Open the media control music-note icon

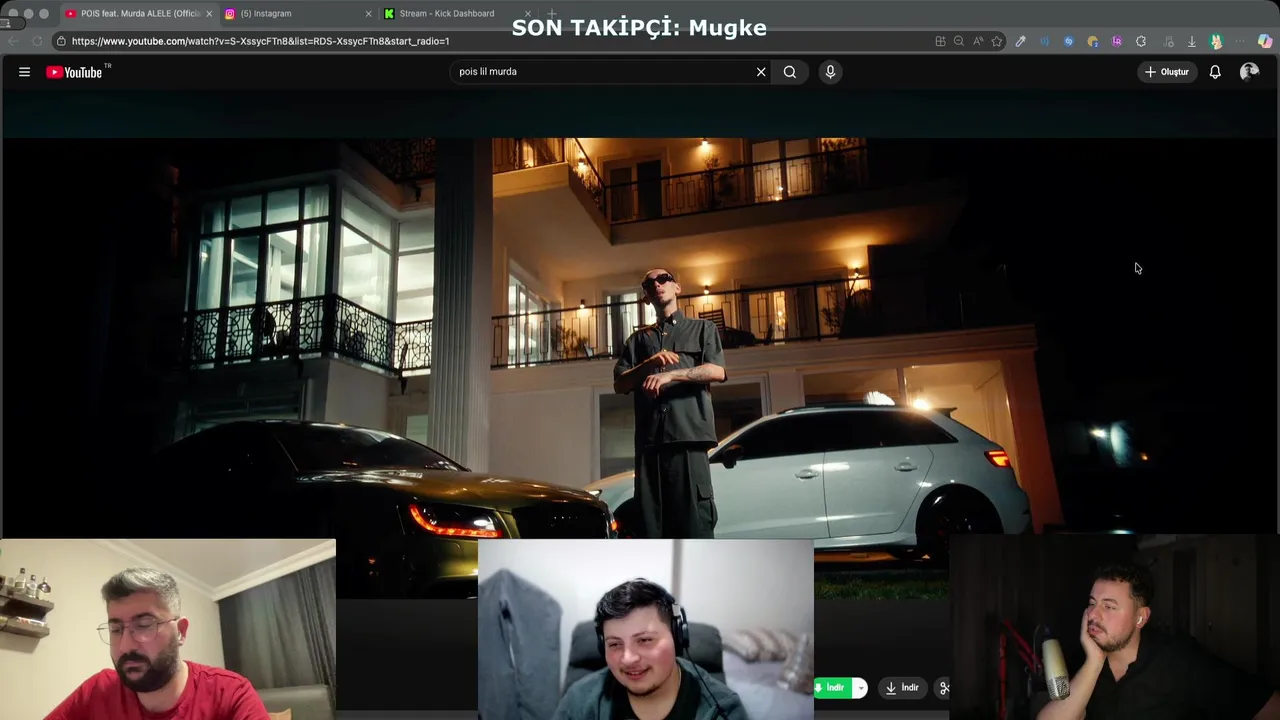click(1168, 41)
